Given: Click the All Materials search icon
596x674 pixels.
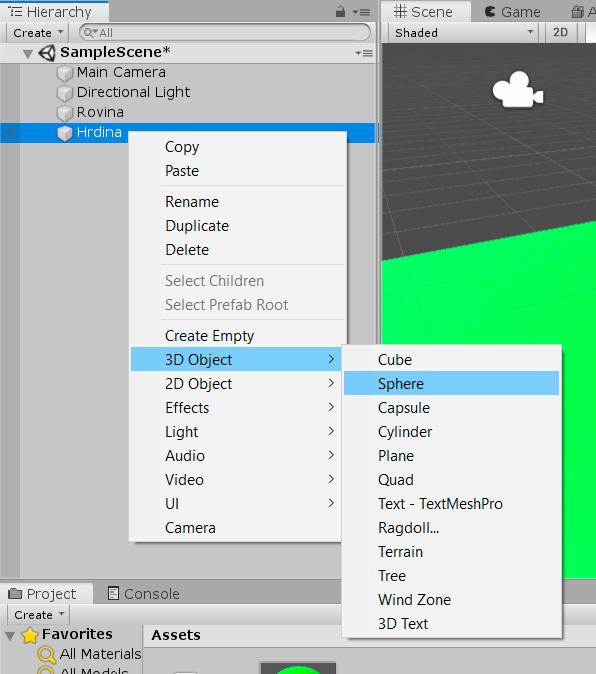Looking at the screenshot, I should click(x=46, y=654).
